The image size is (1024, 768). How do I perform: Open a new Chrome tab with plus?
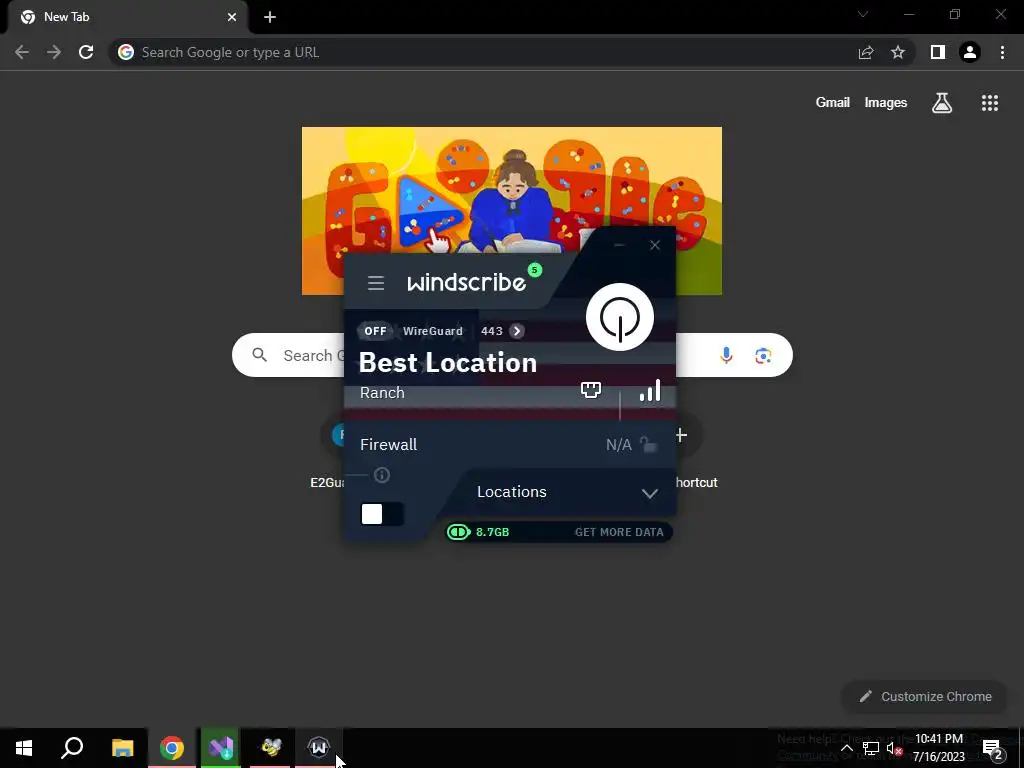click(270, 17)
